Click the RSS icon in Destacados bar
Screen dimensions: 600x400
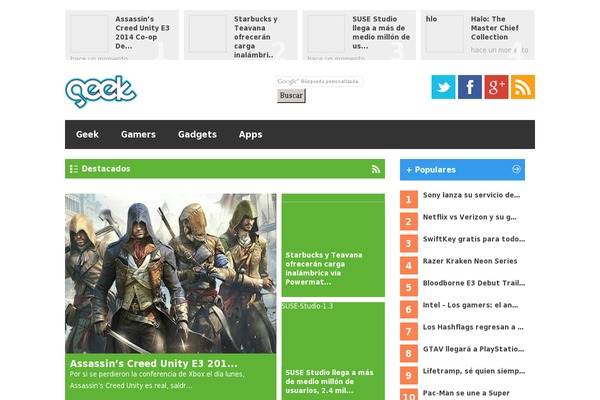376,169
